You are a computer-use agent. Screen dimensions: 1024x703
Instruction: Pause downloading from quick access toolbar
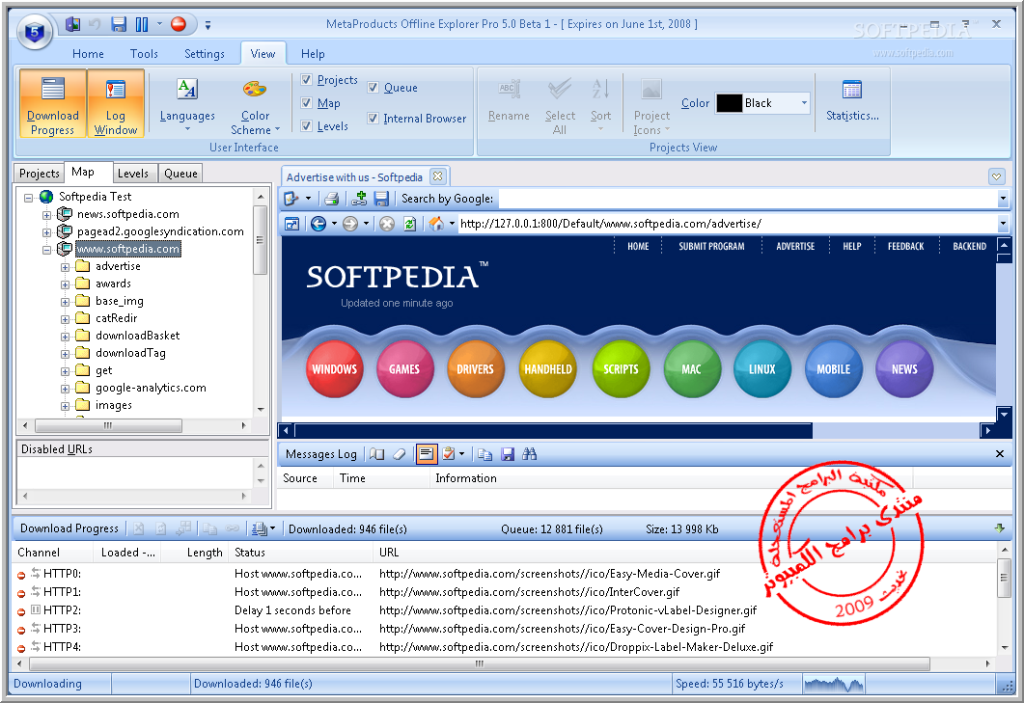[x=142, y=24]
